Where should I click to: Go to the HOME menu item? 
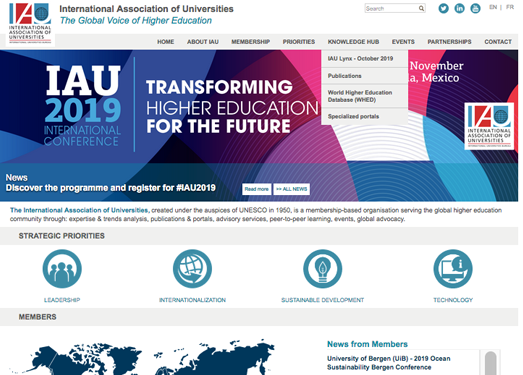point(165,42)
